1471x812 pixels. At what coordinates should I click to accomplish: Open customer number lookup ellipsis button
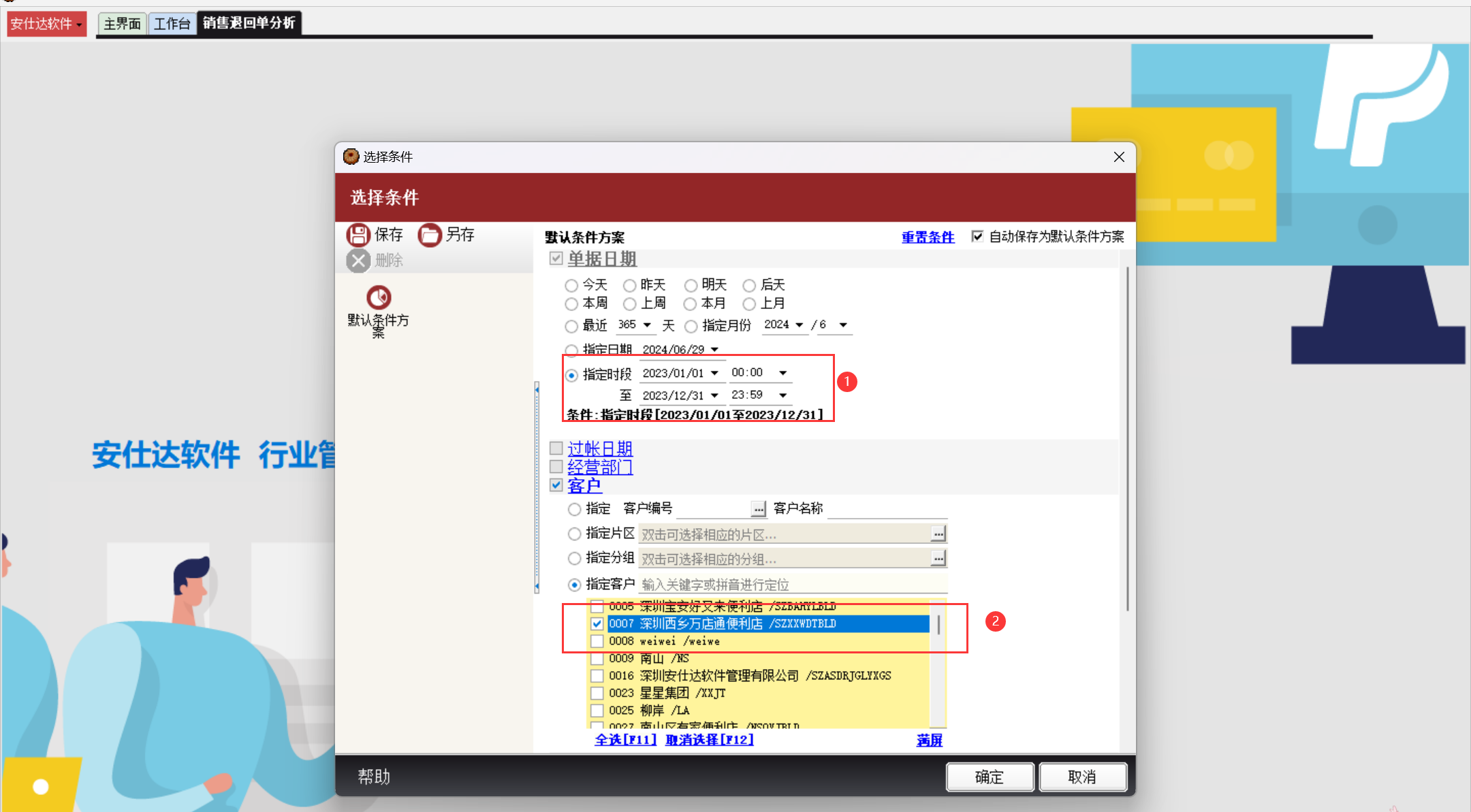click(758, 509)
